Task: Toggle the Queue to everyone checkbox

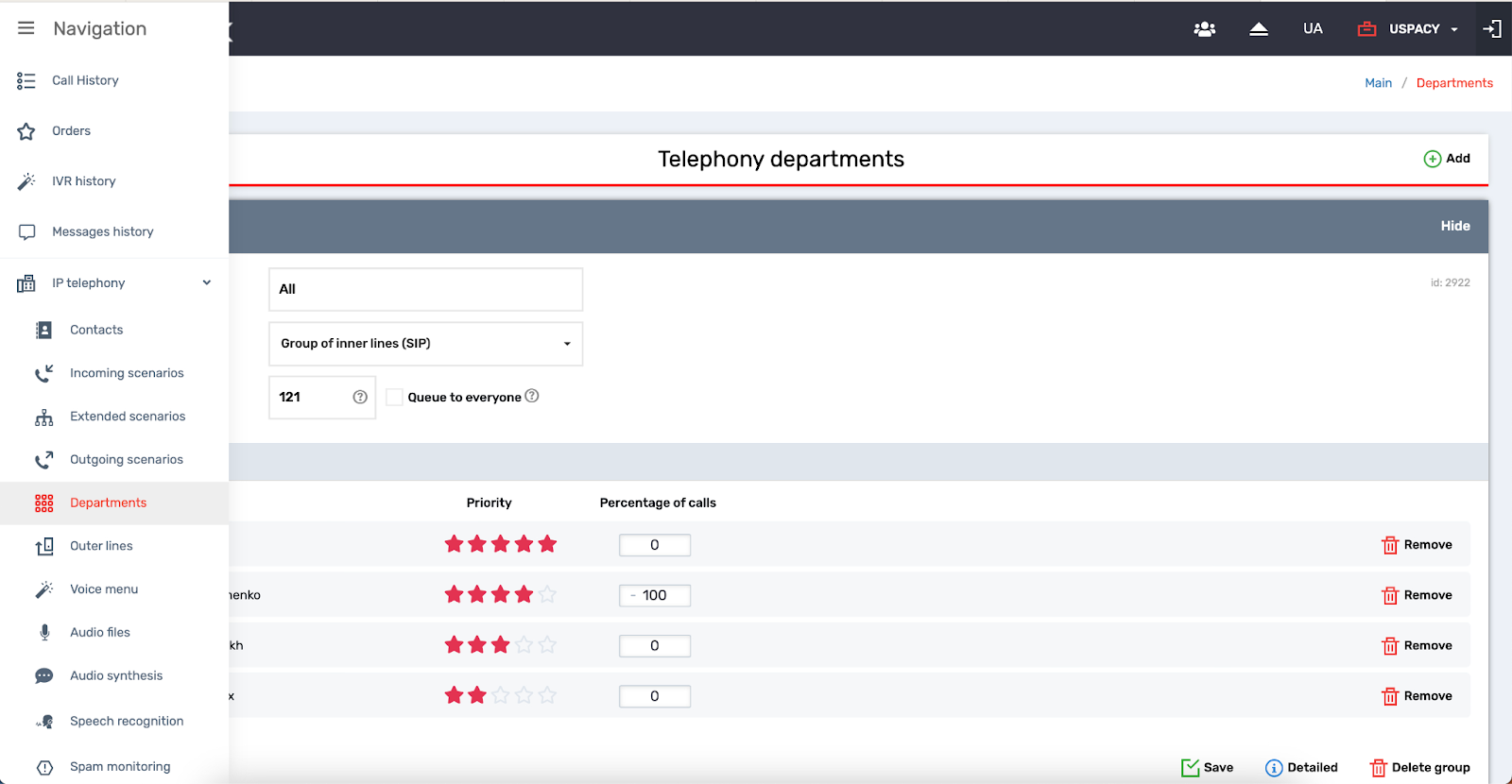Action: point(395,398)
